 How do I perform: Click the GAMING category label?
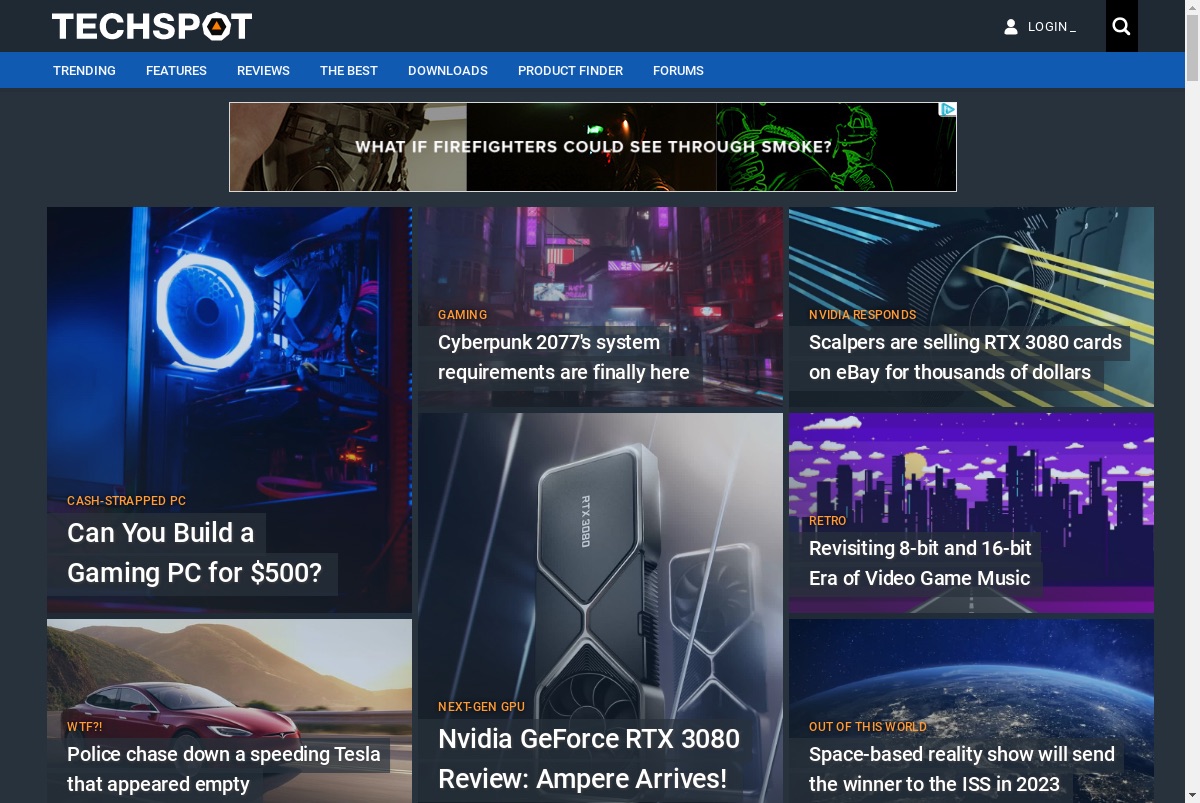tap(462, 315)
